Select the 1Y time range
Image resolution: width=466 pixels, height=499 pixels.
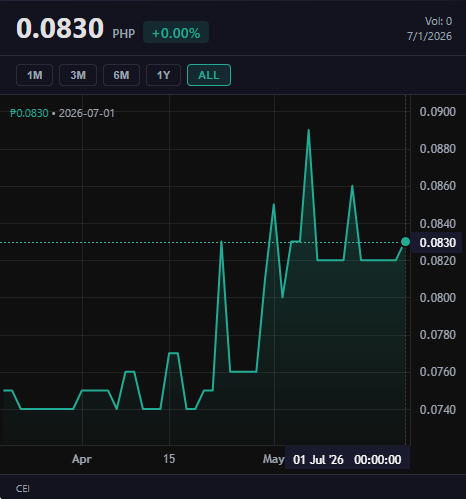pos(164,75)
